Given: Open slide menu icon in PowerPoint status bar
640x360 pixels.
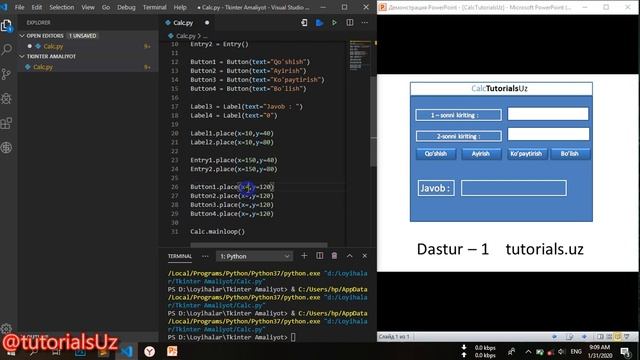Looking at the screenshot, I should pos(569,337).
